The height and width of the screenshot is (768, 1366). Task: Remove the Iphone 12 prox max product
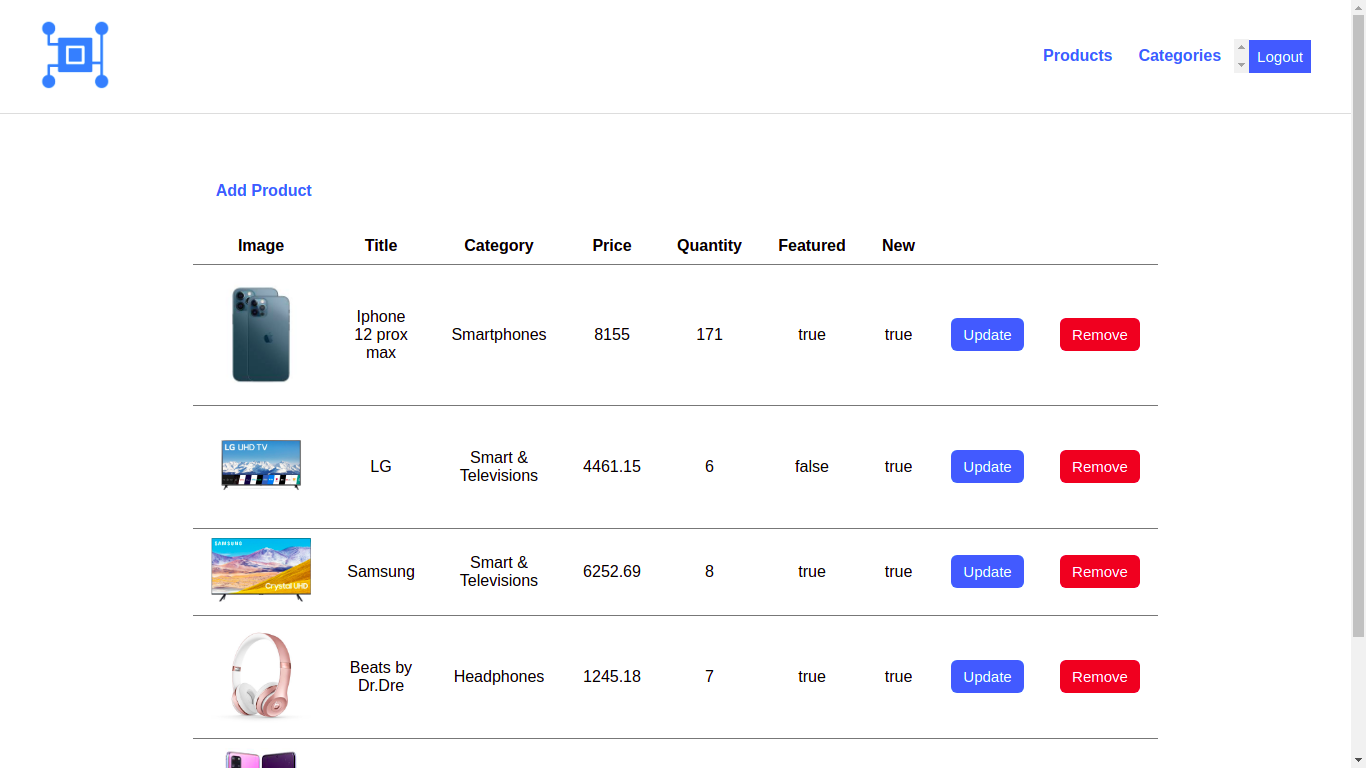tap(1100, 335)
